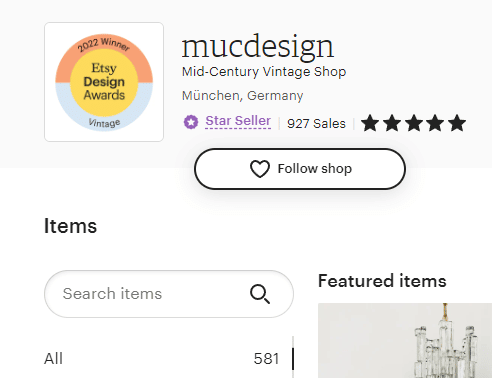View the 927 Sales count
Image resolution: width=492 pixels, height=378 pixels.
point(316,124)
